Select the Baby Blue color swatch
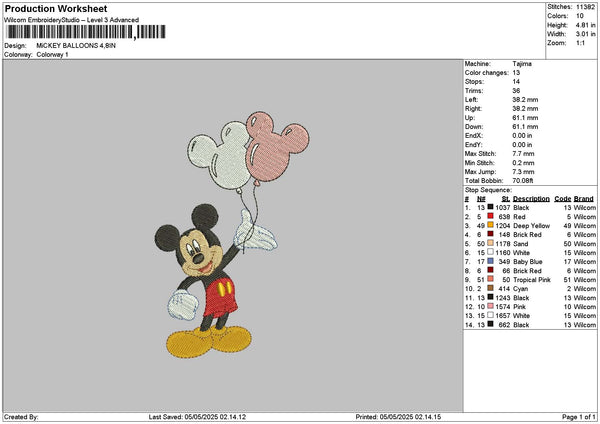Image resolution: width=600 pixels, height=424 pixels. point(490,261)
